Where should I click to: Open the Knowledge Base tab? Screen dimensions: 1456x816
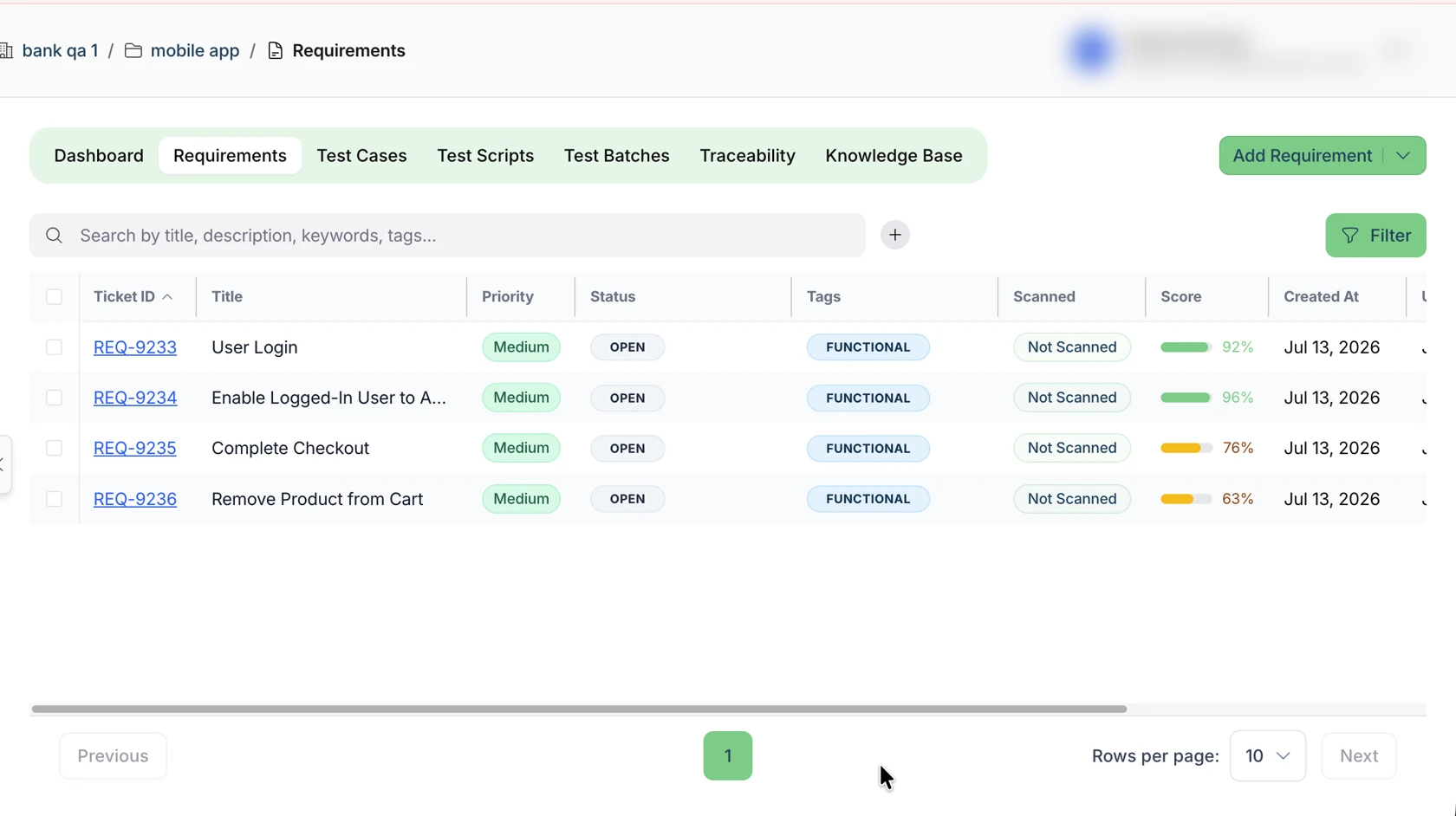coord(894,156)
